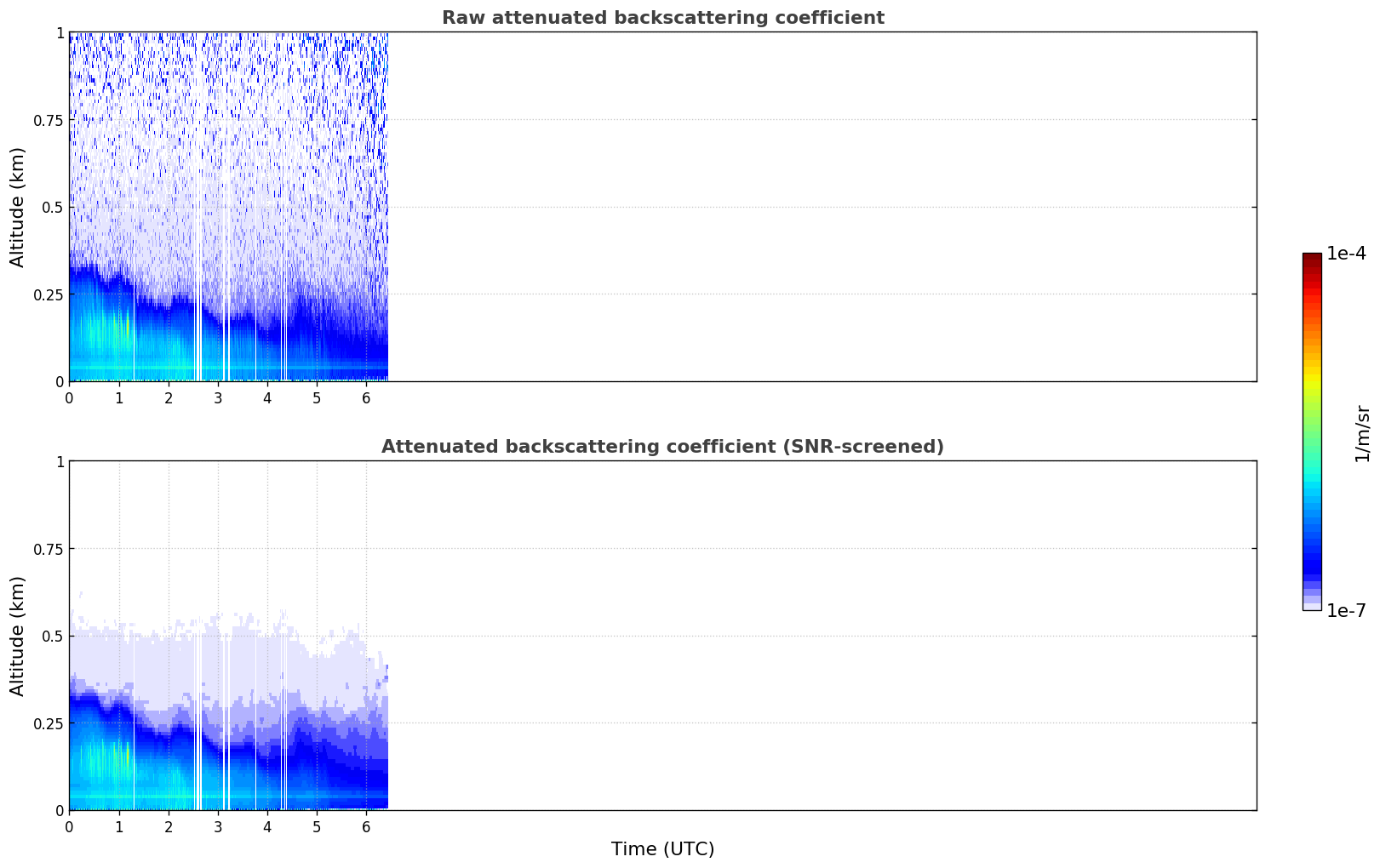Click the top plot's "Altitude (km)" label
Image resolution: width=1380 pixels, height=868 pixels.
tap(18, 207)
